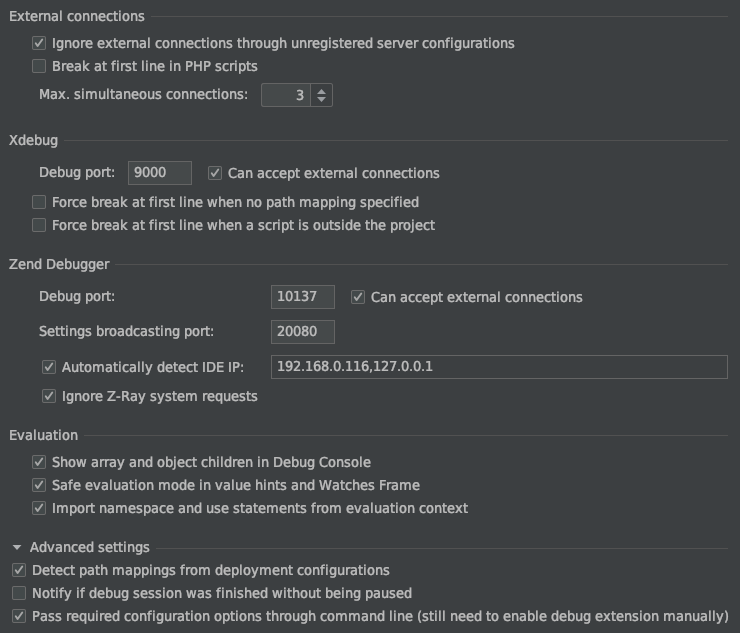Uncheck Safe evaluation mode in value hints
The width and height of the screenshot is (740, 633).
[39, 485]
